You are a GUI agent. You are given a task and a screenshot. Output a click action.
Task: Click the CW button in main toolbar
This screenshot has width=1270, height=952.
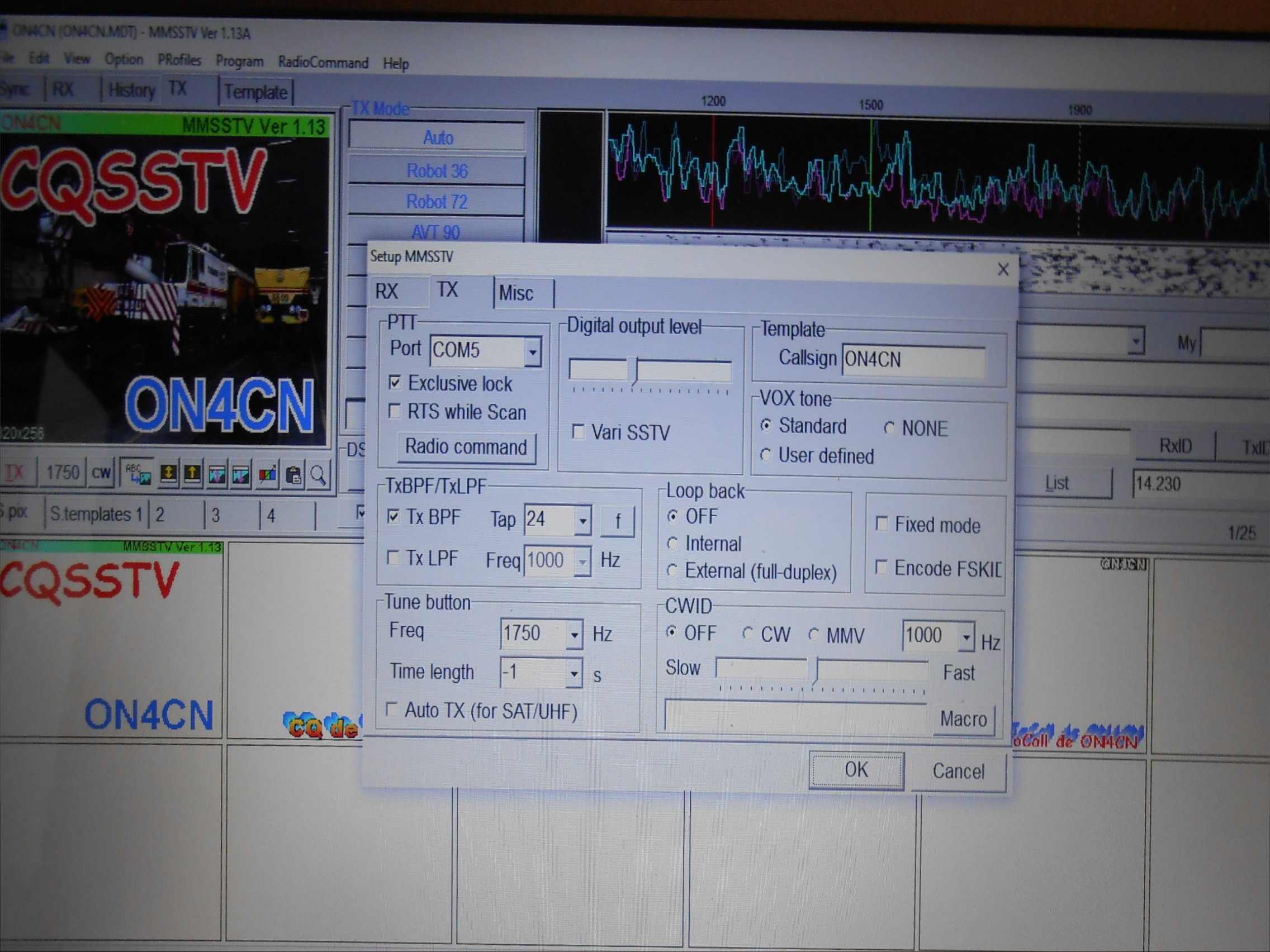click(x=102, y=473)
